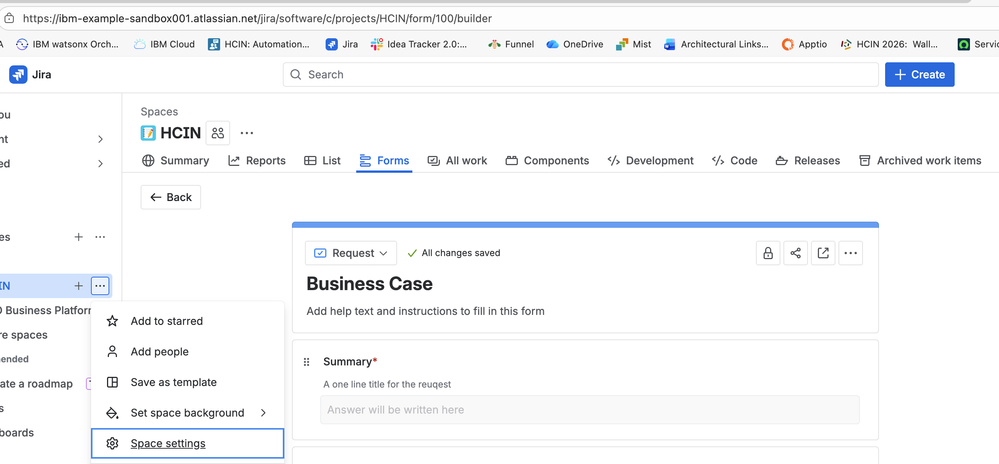This screenshot has height=464, width=999.
Task: Open the OneDrive bookmark
Action: [575, 44]
